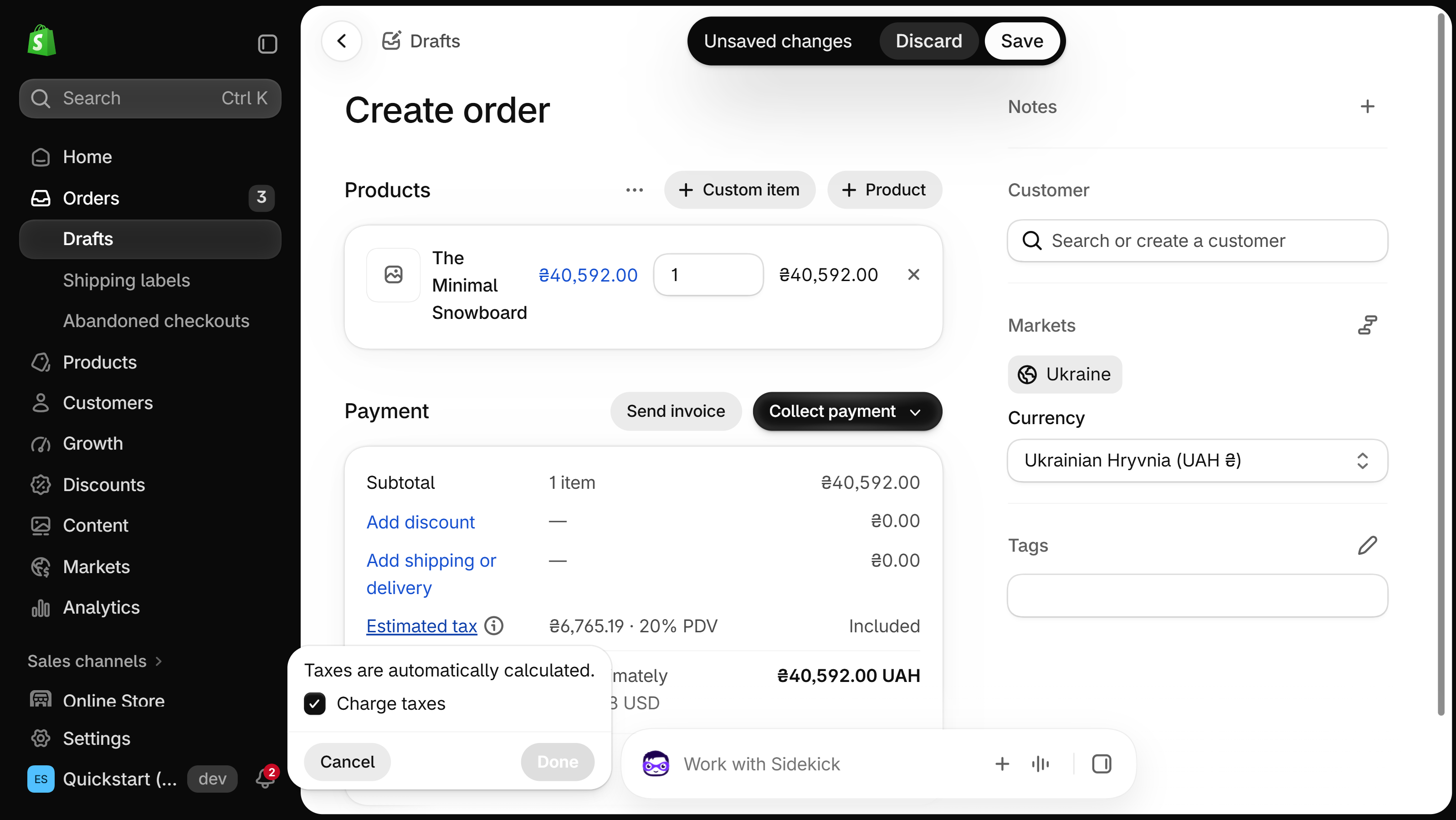The height and width of the screenshot is (820, 1456).
Task: Click the Markets edit icon
Action: [1367, 325]
